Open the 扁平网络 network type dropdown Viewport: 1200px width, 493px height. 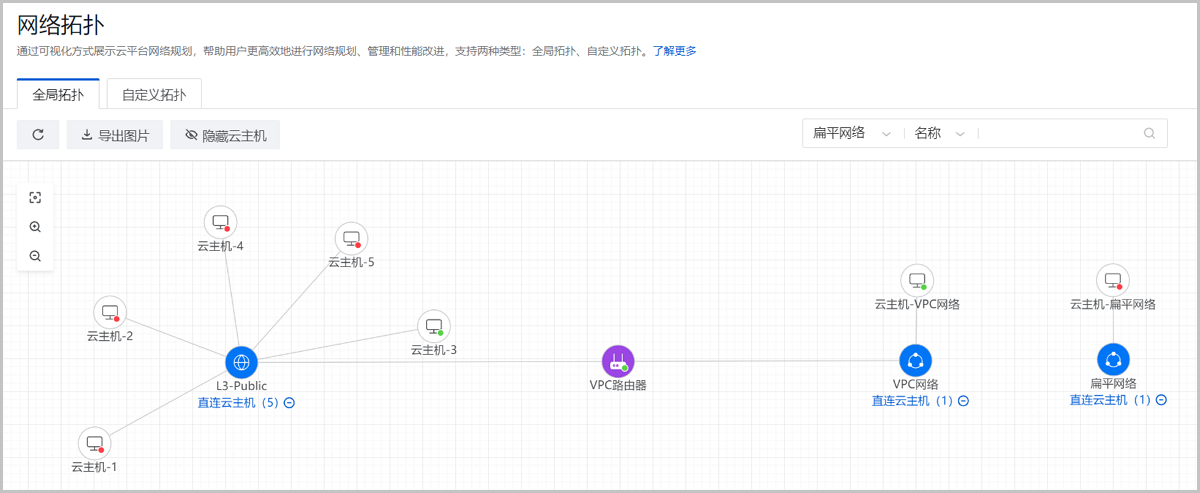click(x=850, y=134)
